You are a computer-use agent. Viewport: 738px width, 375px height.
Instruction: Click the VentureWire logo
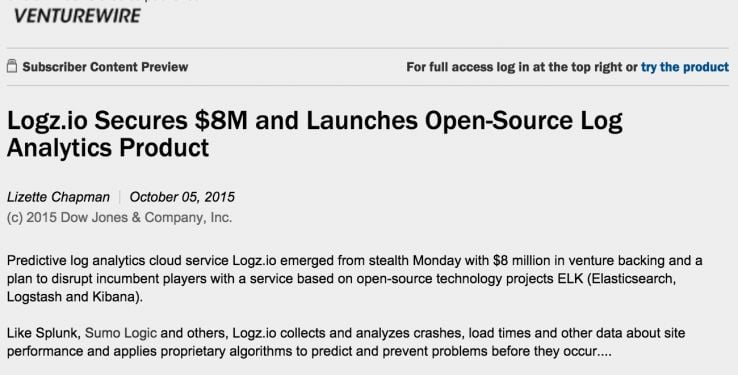click(77, 16)
